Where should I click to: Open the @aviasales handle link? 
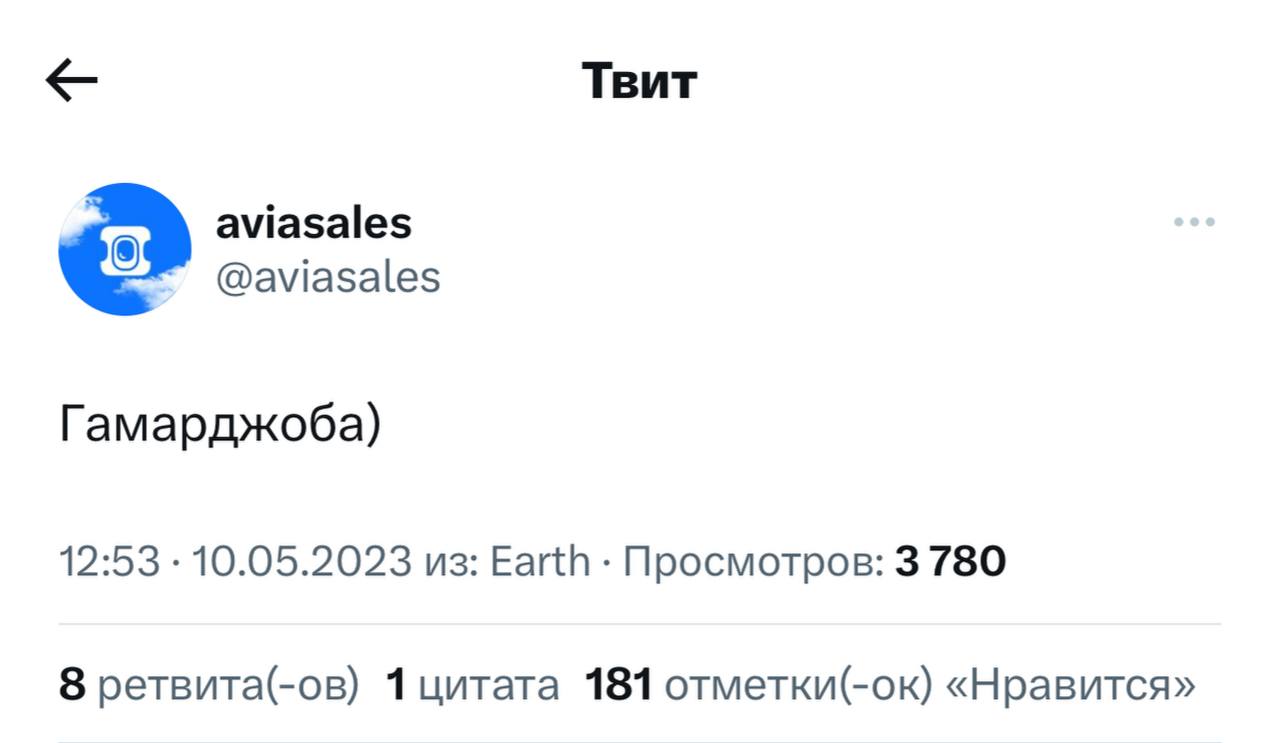click(328, 277)
